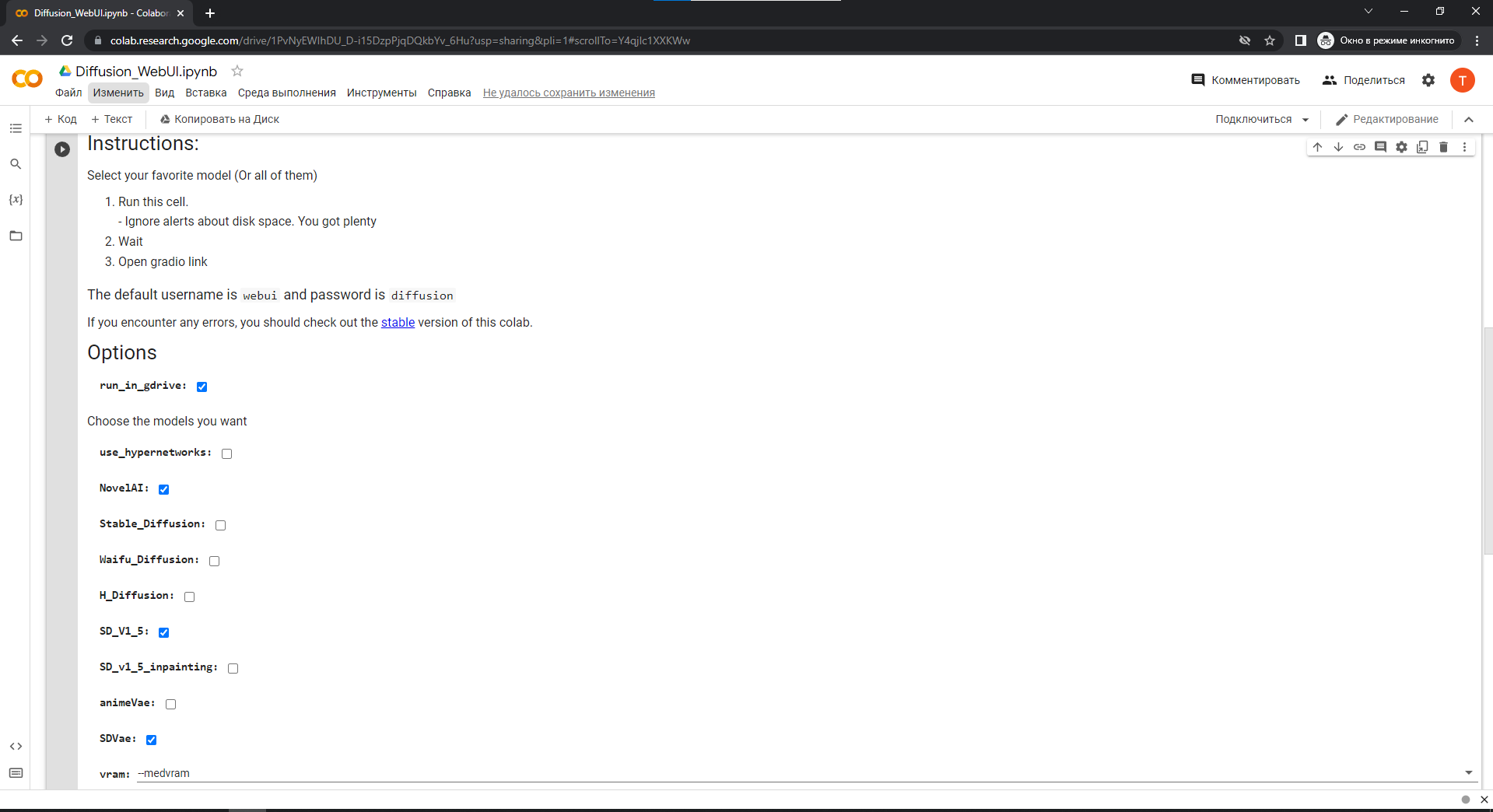Uncheck the NovelAI model option
Screen dimensions: 1493x812
(x=163, y=489)
